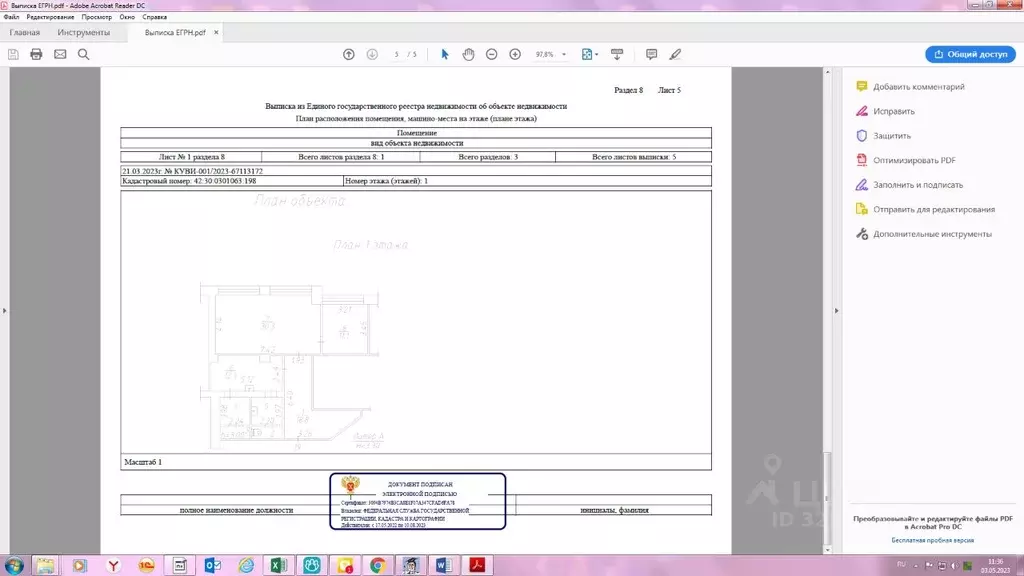Click the Print icon in the toolbar
The width and height of the screenshot is (1024, 576).
[x=36, y=54]
